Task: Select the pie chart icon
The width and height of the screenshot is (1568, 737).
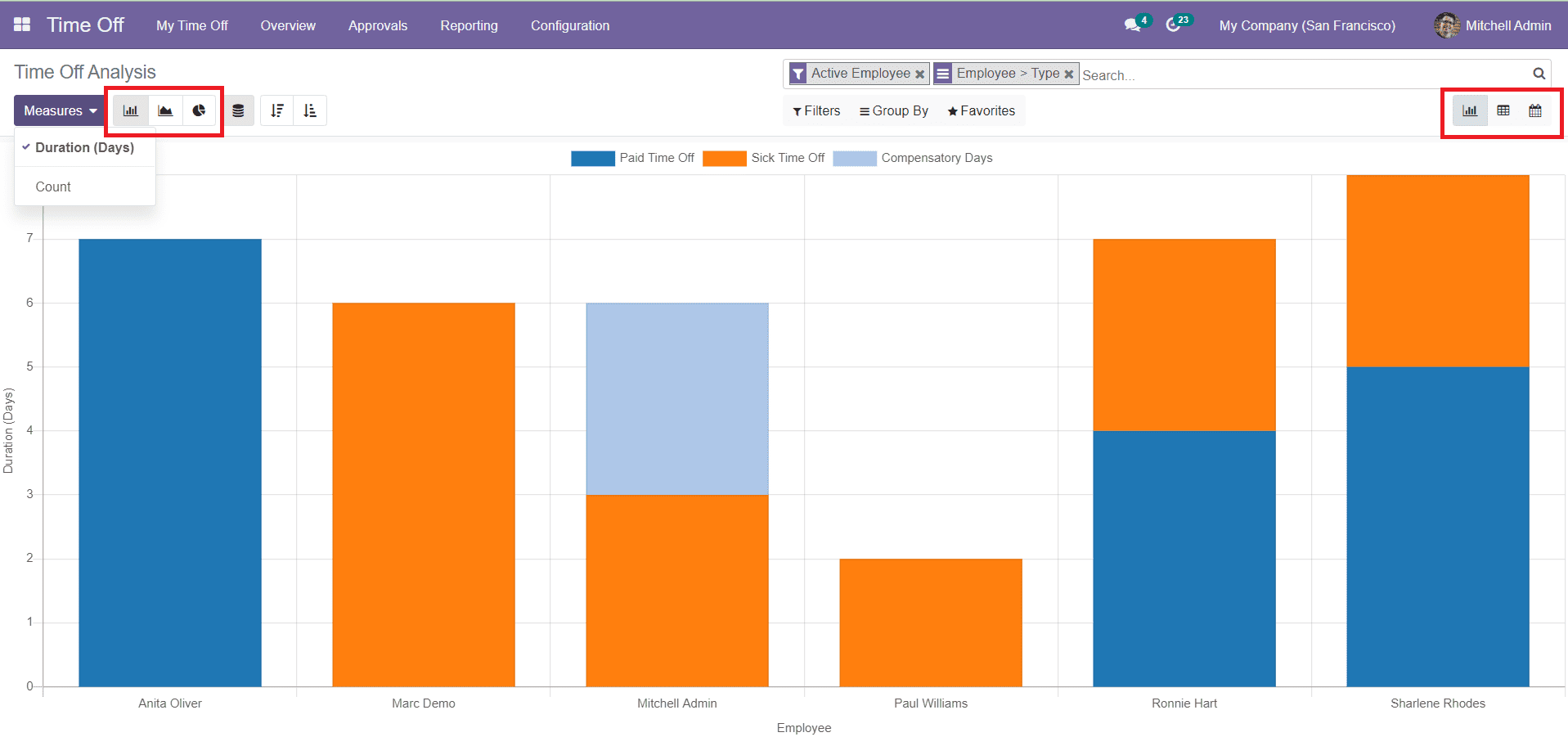Action: (x=199, y=111)
